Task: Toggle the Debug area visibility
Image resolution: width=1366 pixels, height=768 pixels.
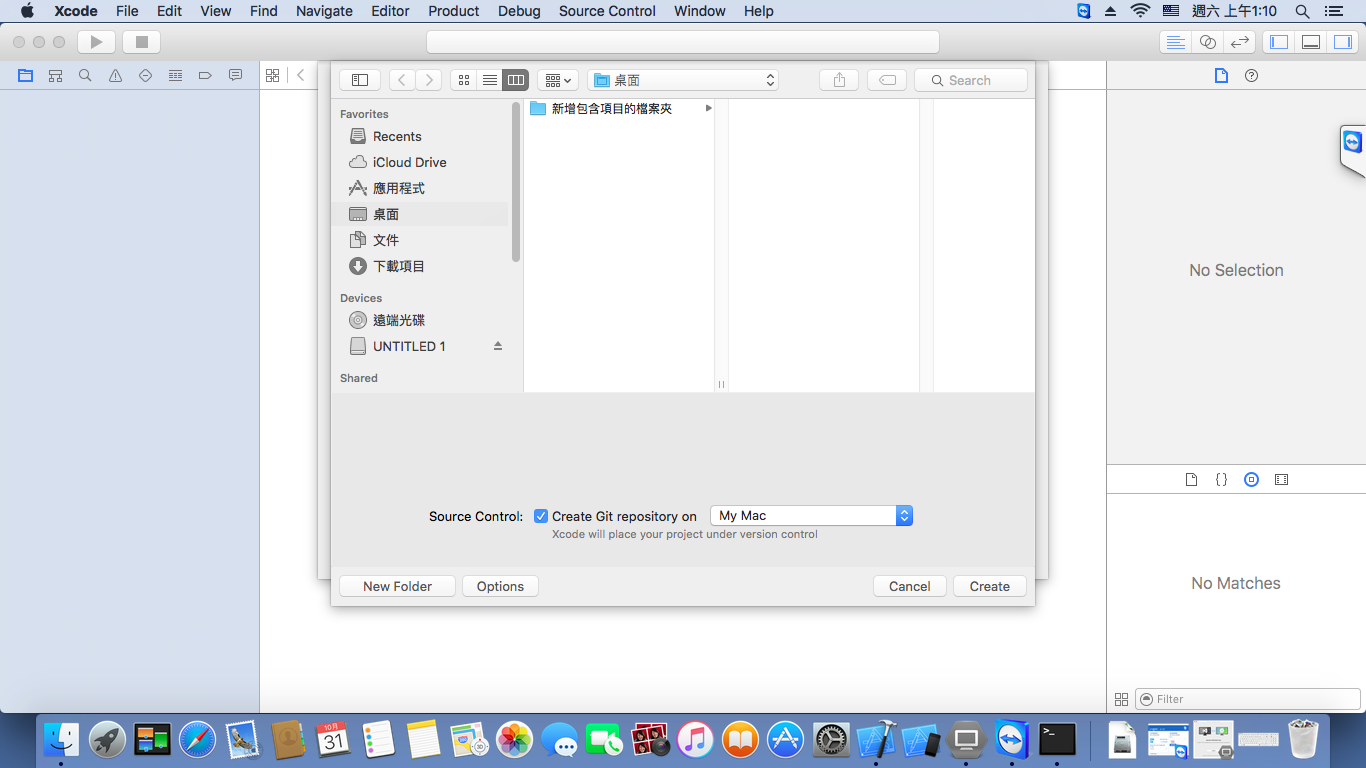Action: click(x=1310, y=42)
